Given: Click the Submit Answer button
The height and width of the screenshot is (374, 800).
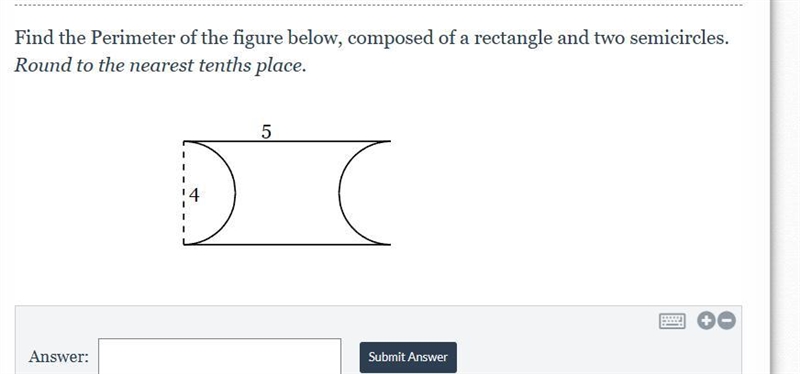Looking at the screenshot, I should tap(408, 357).
